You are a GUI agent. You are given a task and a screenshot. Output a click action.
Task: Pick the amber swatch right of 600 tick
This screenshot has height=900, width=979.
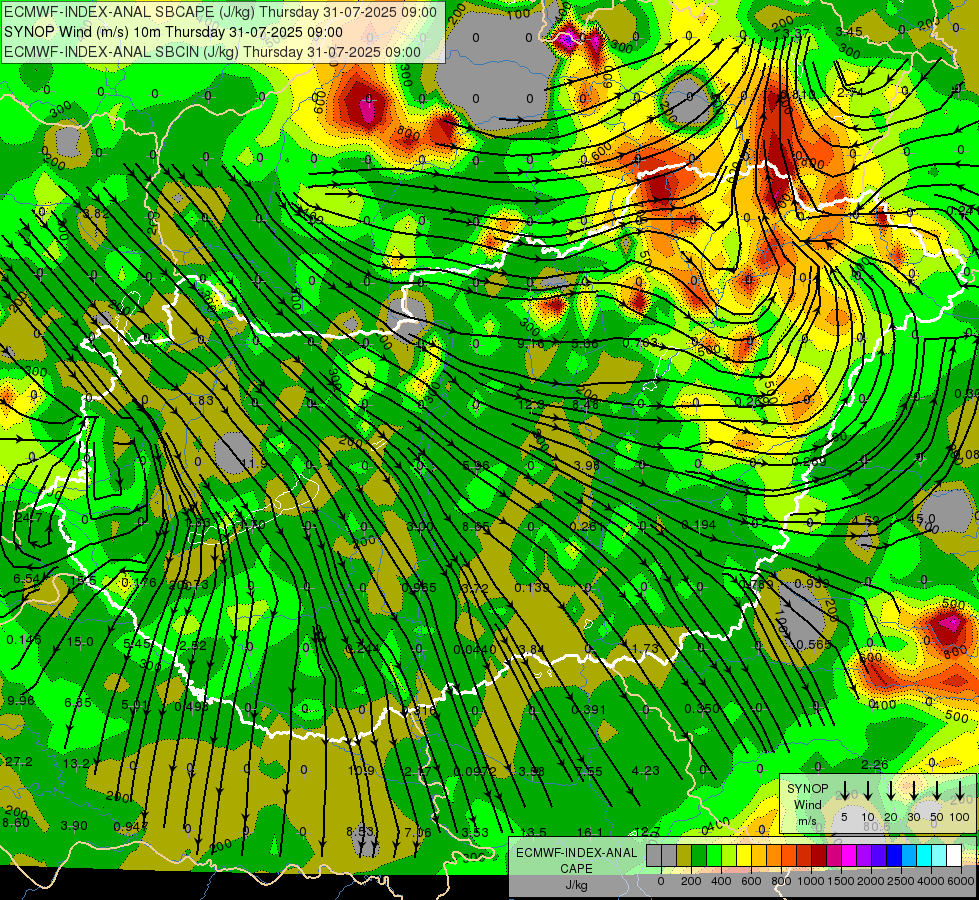pyautogui.click(x=759, y=856)
